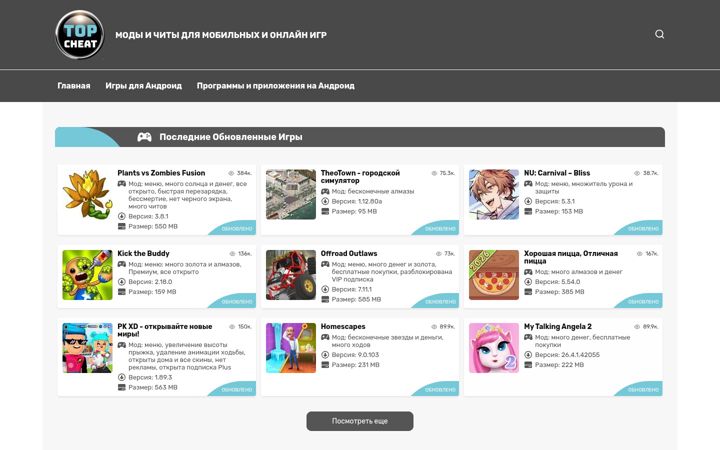The image size is (720, 450).
Task: Click eye views icon on PK XD card
Action: 232,326
